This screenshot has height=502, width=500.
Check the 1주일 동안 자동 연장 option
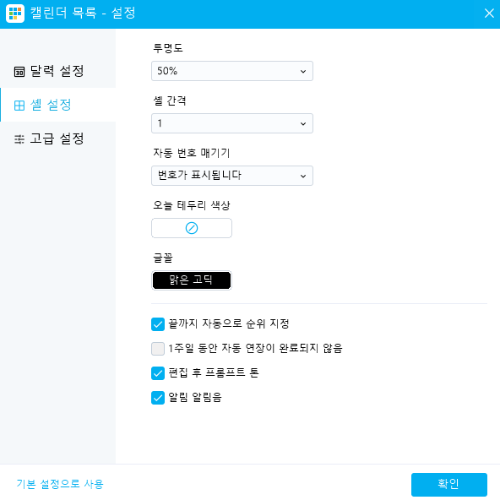click(158, 349)
